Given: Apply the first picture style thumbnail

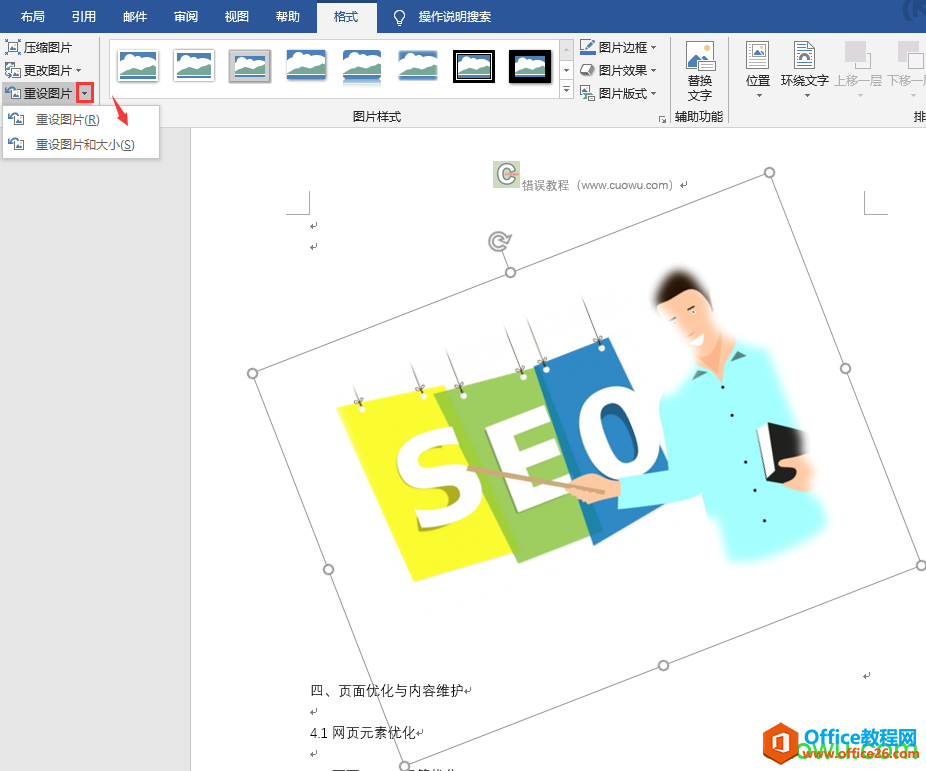Looking at the screenshot, I should 138,66.
